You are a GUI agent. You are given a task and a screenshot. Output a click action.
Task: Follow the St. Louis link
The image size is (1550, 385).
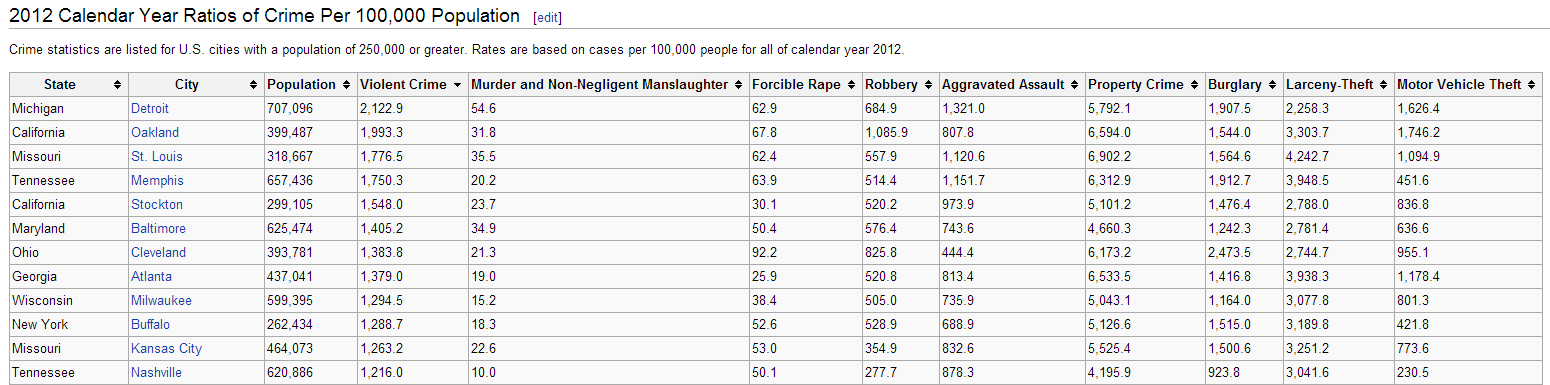pyautogui.click(x=157, y=156)
